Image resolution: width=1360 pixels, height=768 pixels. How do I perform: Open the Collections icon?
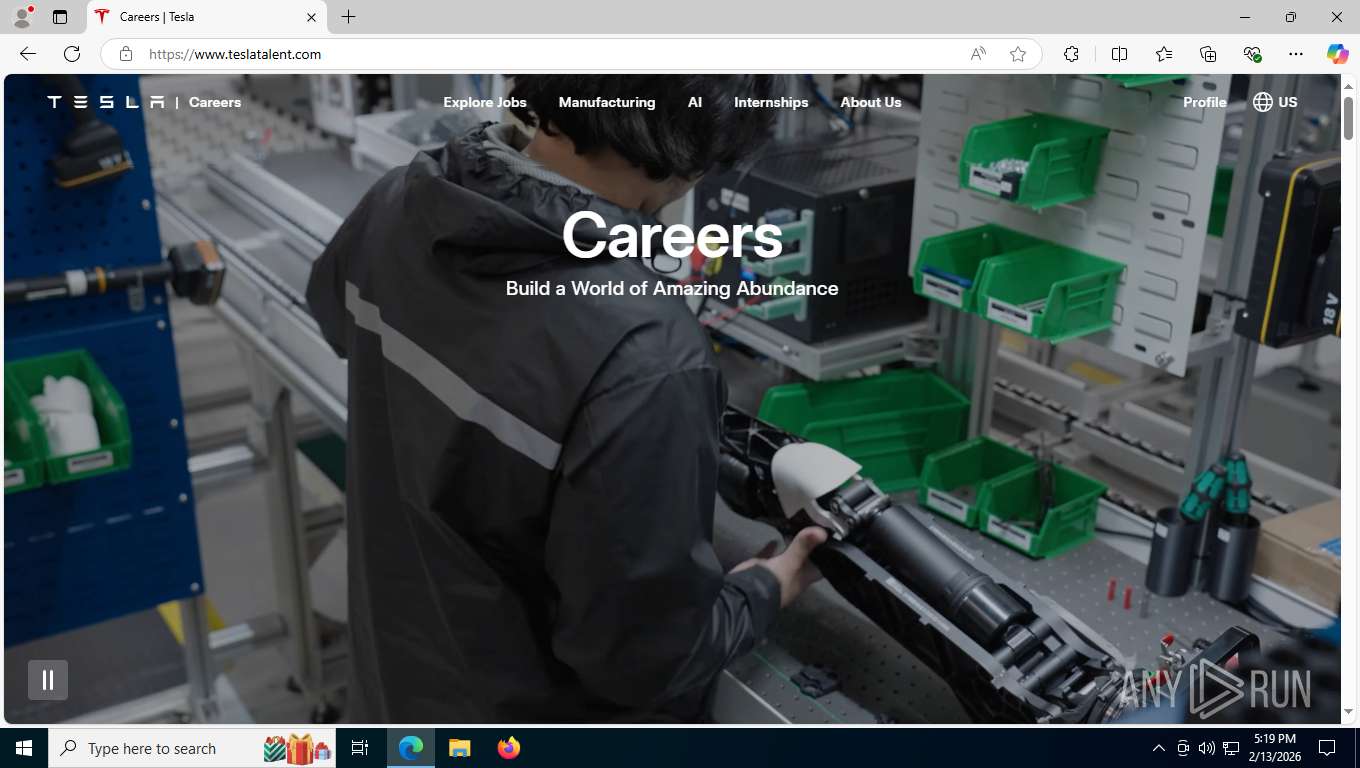click(x=1208, y=54)
